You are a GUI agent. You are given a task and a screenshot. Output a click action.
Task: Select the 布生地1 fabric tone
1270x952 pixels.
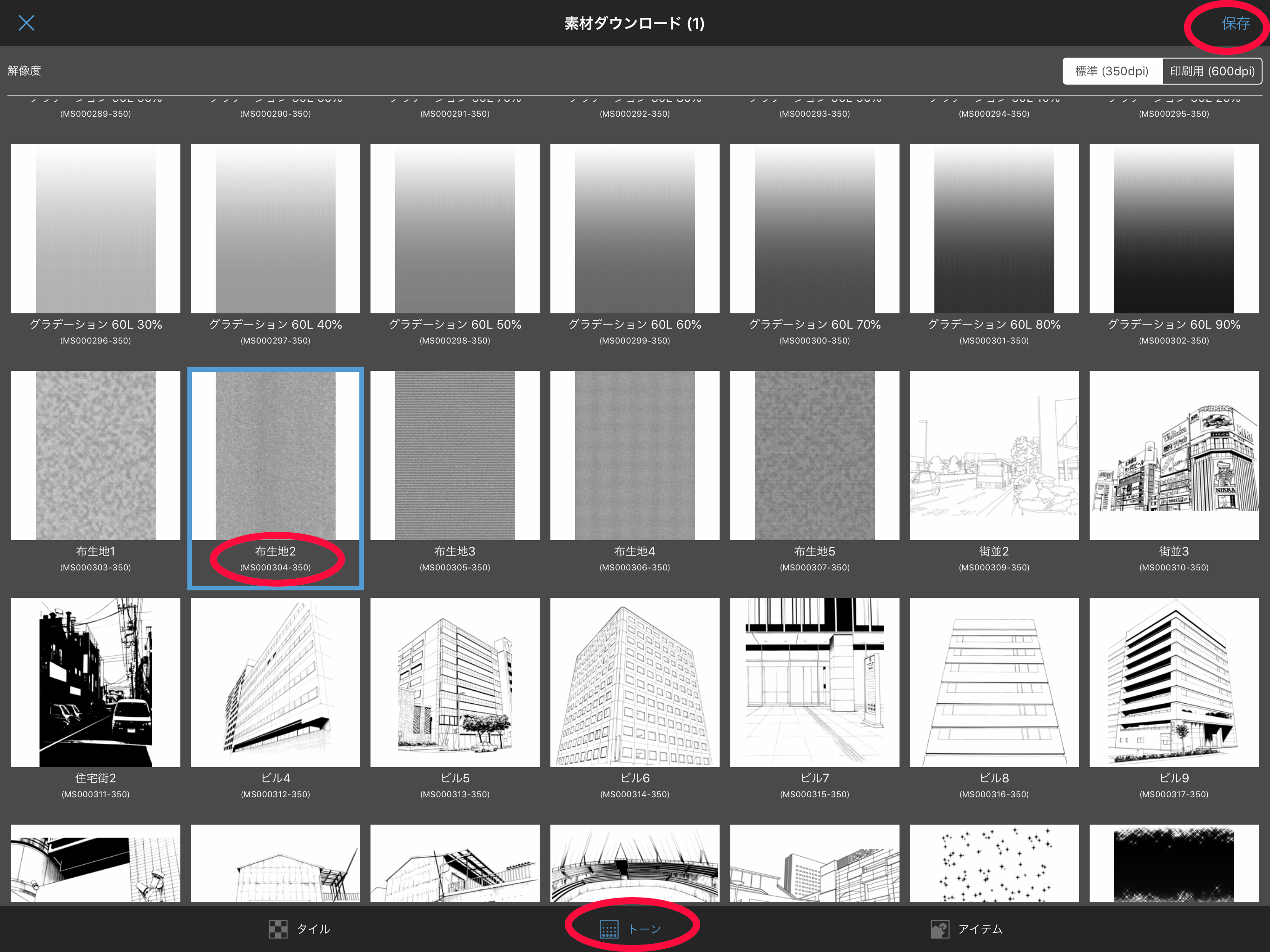tap(95, 456)
